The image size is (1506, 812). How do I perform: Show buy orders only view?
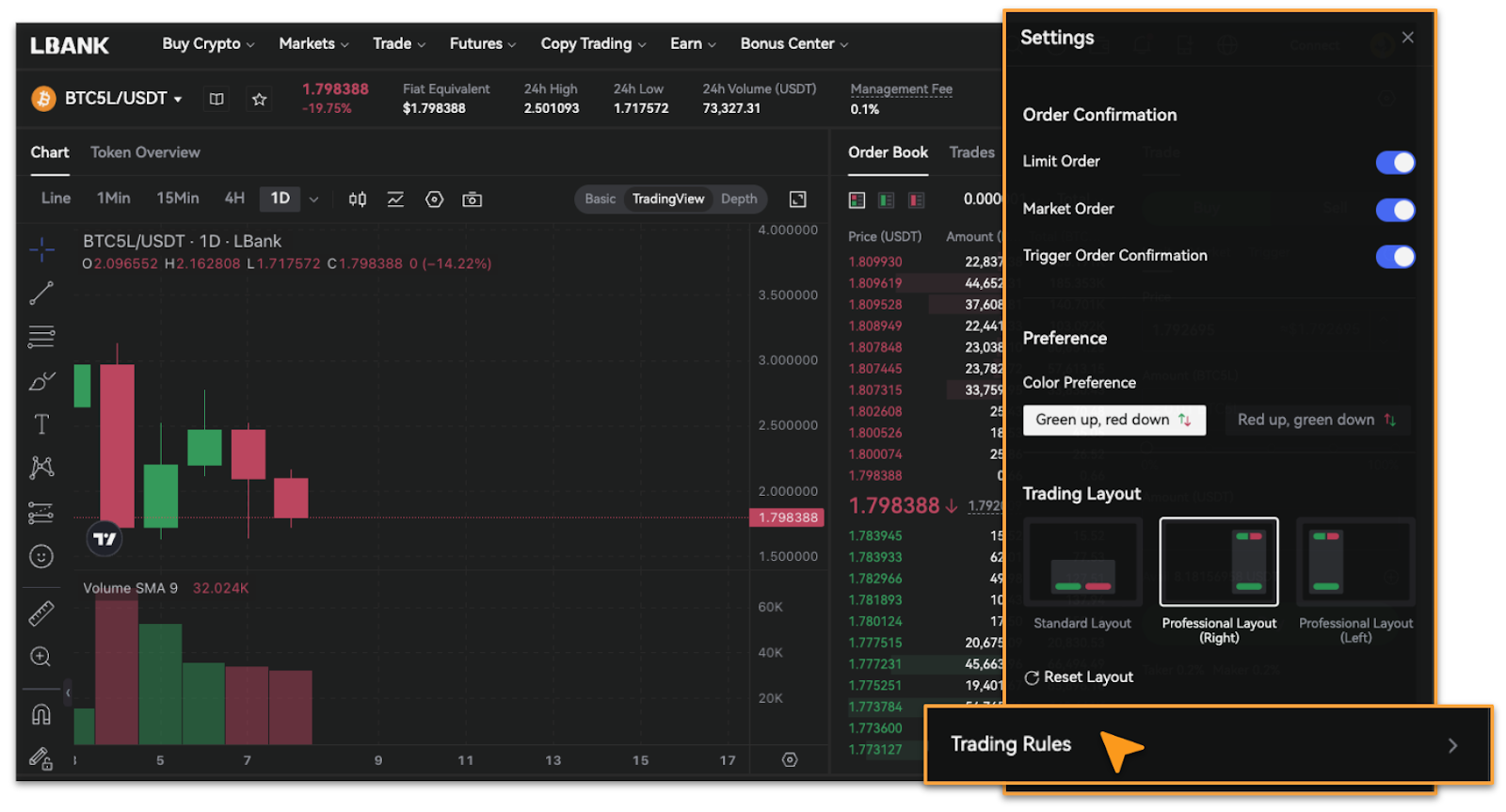click(887, 199)
